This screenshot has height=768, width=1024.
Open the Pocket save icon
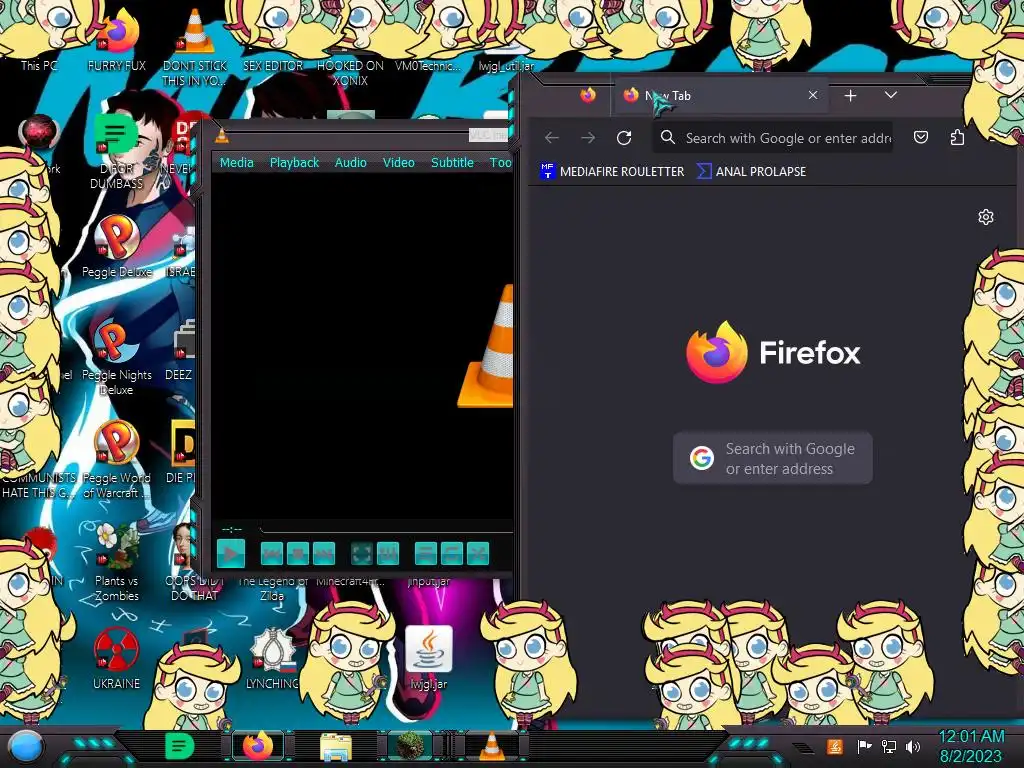921,137
